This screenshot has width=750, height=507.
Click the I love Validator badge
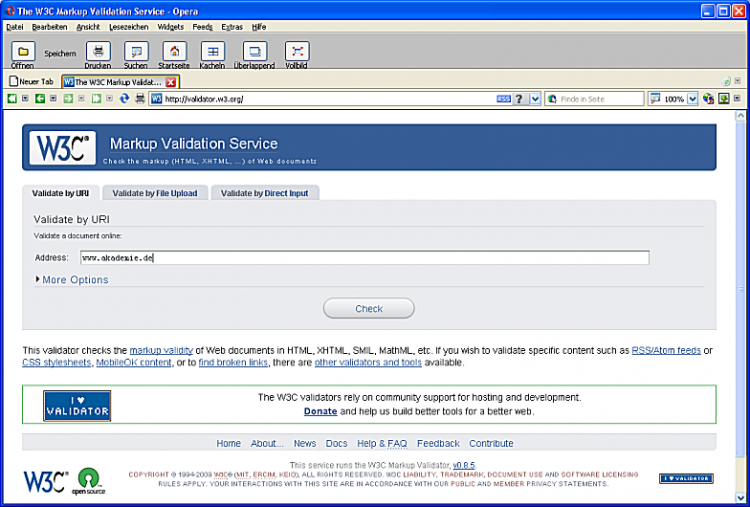coord(77,405)
